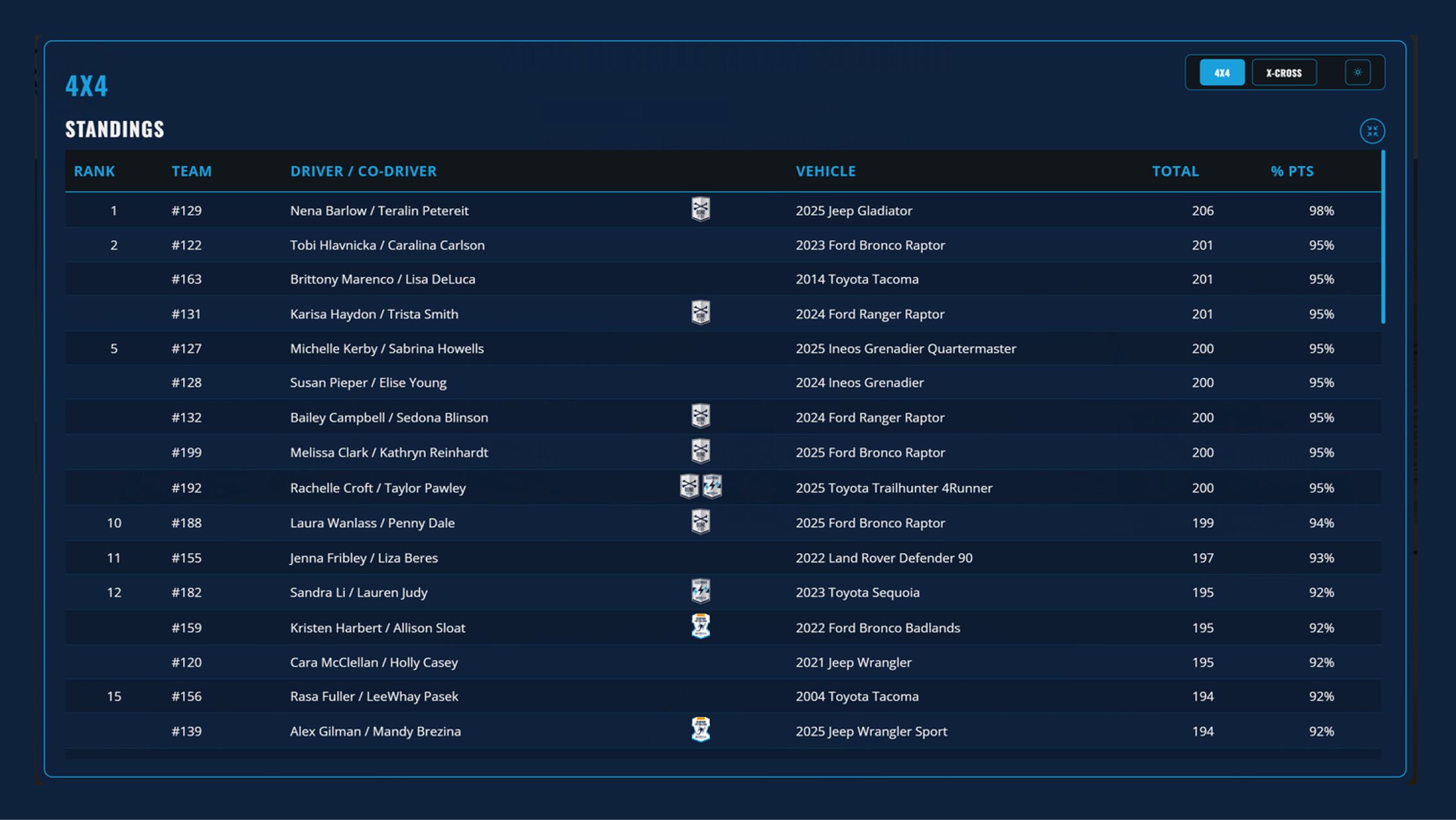Click the VEHICLE column header

click(825, 172)
